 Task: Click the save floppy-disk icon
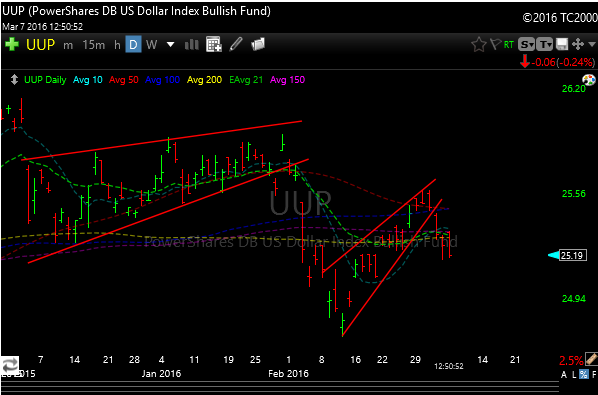(x=562, y=45)
